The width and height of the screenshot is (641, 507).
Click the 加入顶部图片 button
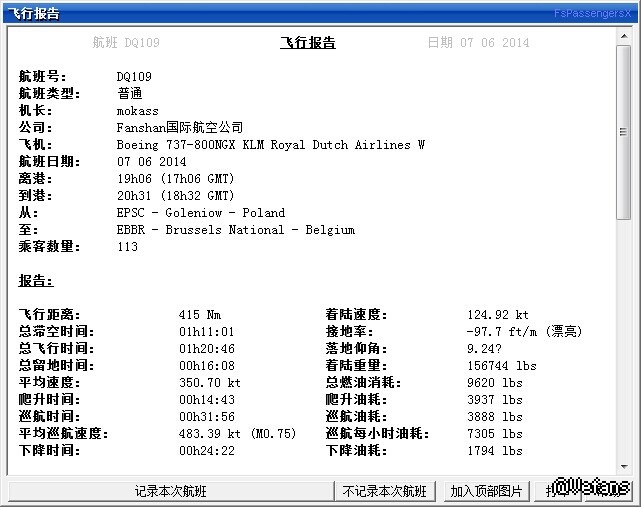[486, 491]
